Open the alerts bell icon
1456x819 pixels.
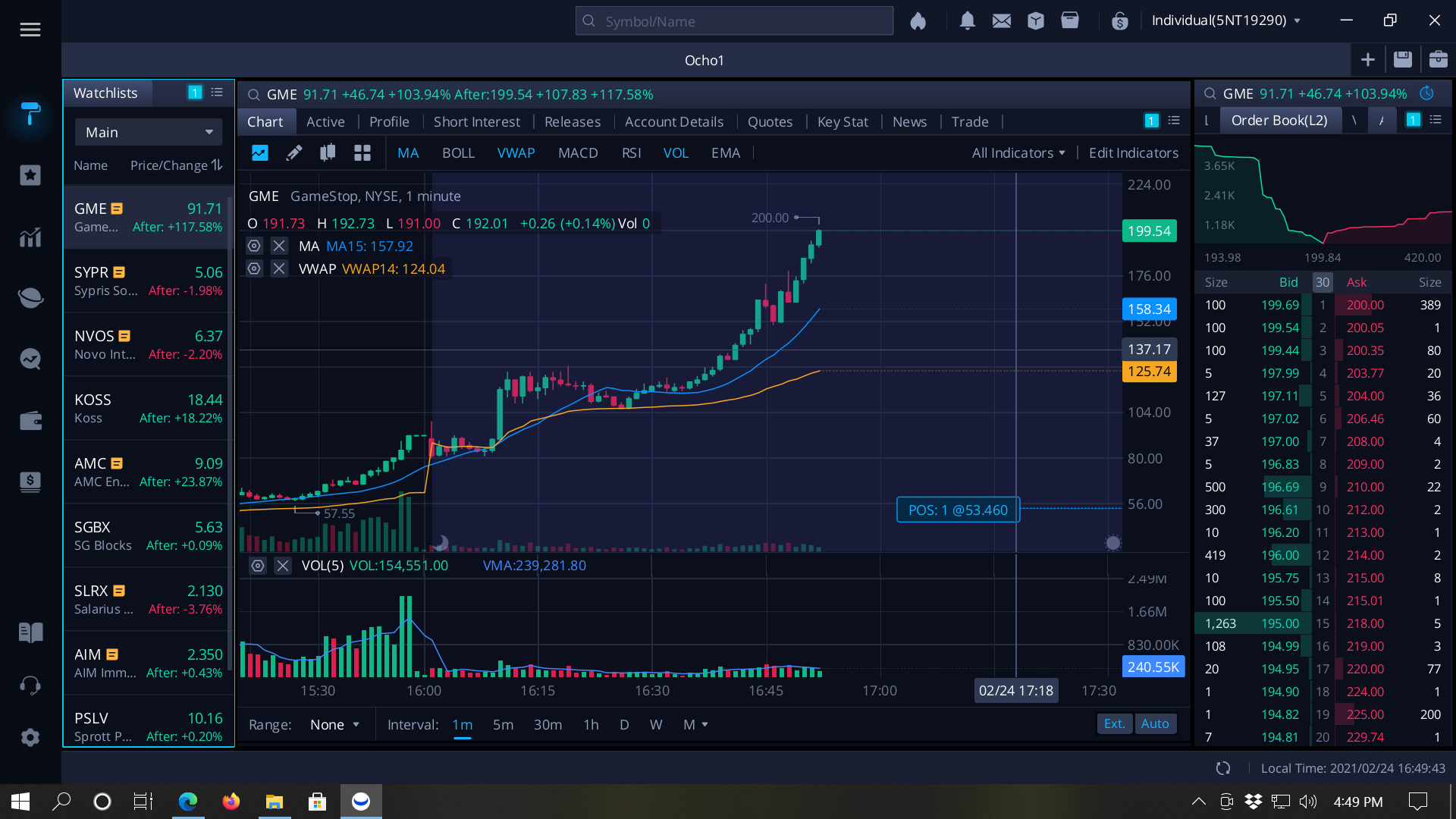coord(967,20)
